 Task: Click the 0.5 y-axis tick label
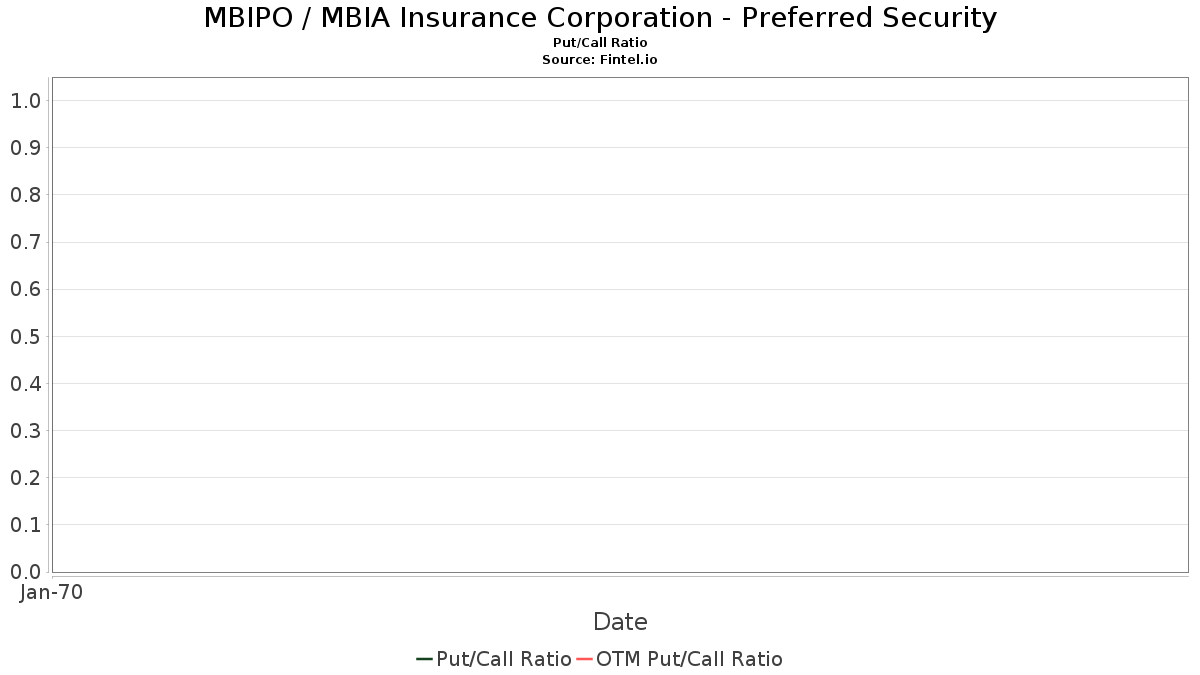tap(25, 337)
